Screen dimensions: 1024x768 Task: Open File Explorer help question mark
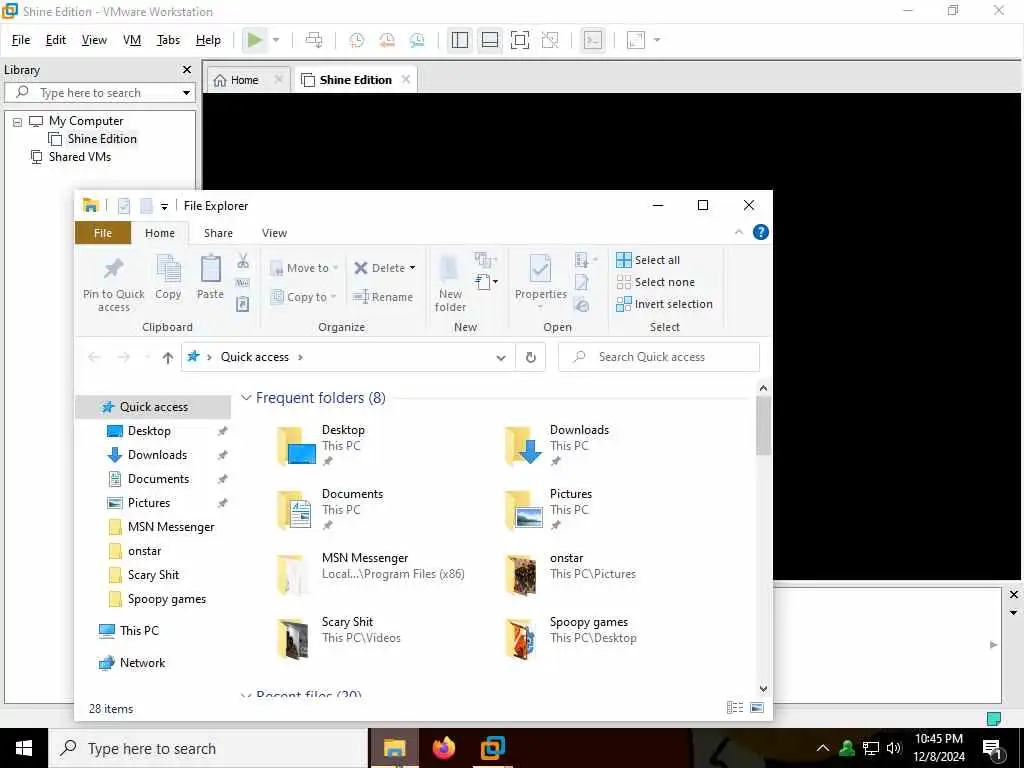point(761,232)
